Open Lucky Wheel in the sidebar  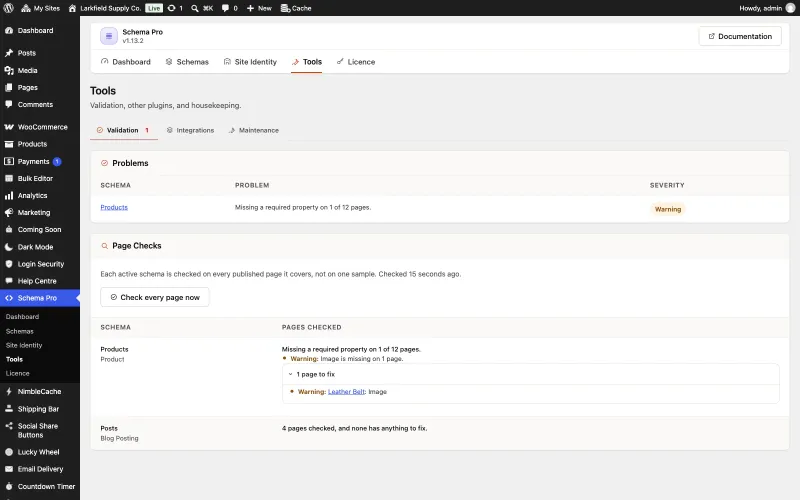click(40, 453)
